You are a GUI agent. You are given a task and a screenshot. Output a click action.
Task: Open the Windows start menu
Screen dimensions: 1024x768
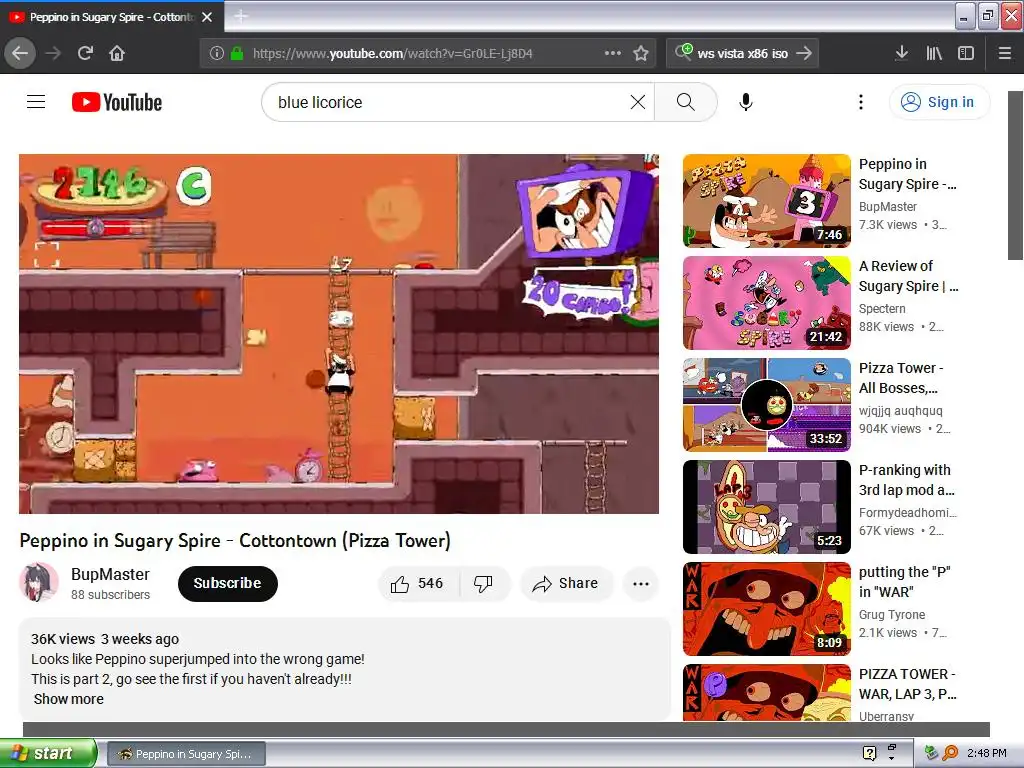tap(48, 753)
